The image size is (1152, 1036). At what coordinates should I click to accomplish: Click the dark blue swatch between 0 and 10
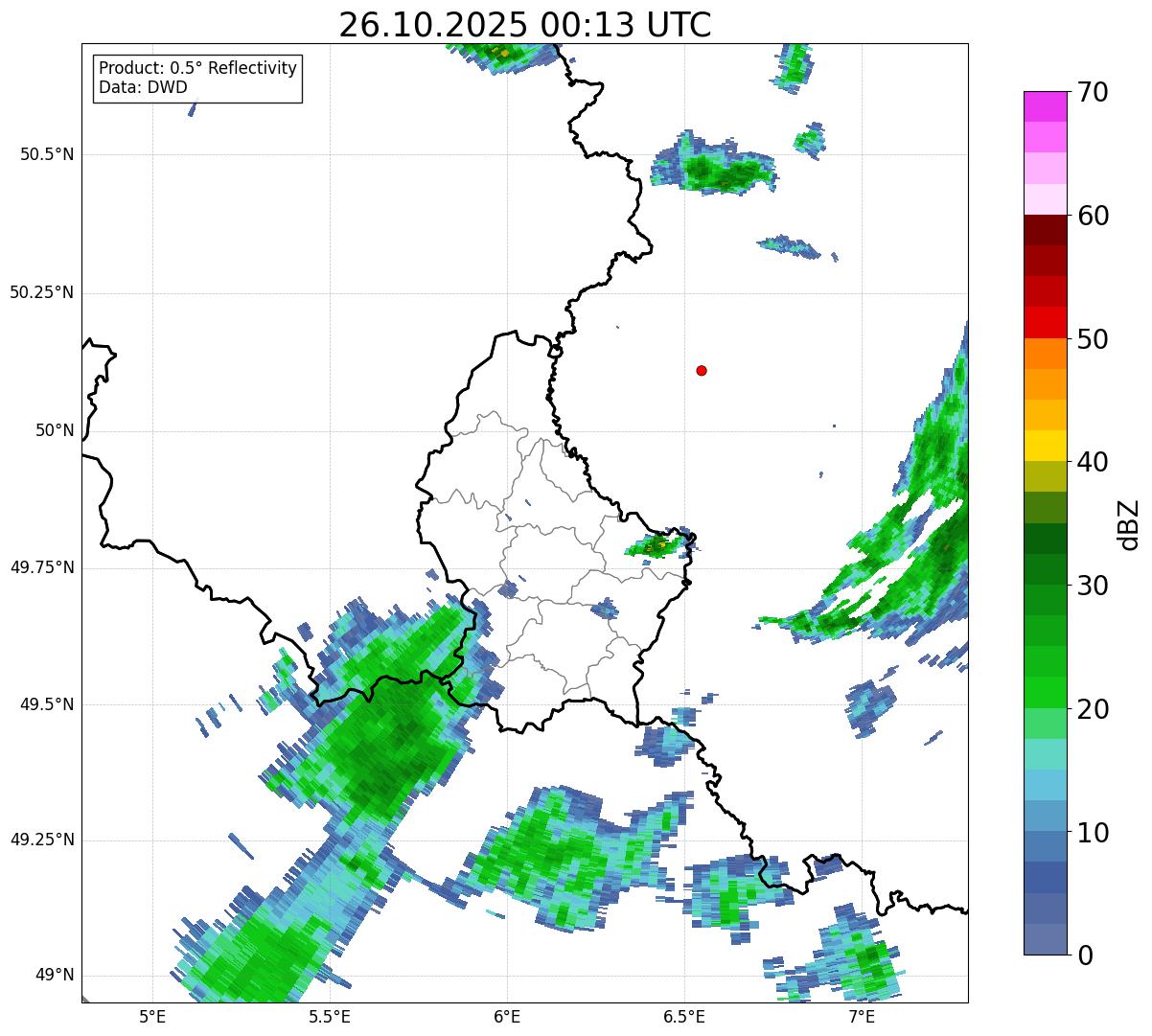[x=1045, y=877]
